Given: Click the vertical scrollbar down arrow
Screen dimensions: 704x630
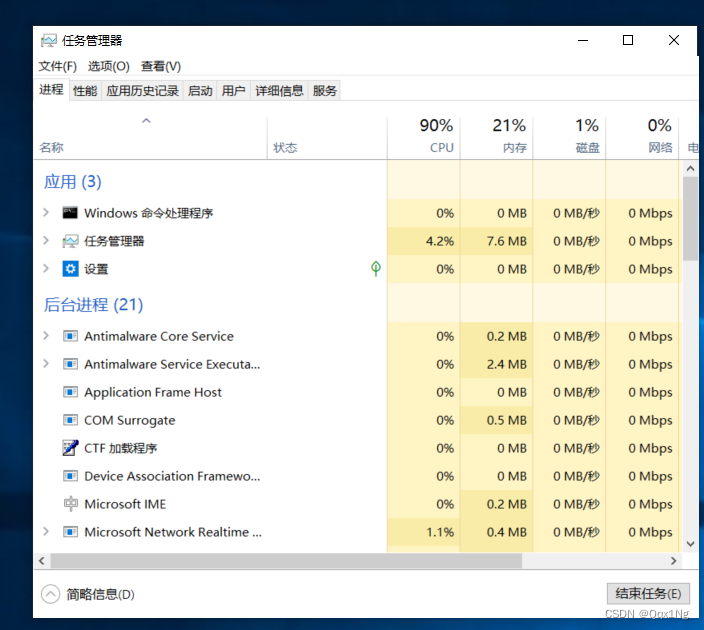Looking at the screenshot, I should [x=690, y=544].
